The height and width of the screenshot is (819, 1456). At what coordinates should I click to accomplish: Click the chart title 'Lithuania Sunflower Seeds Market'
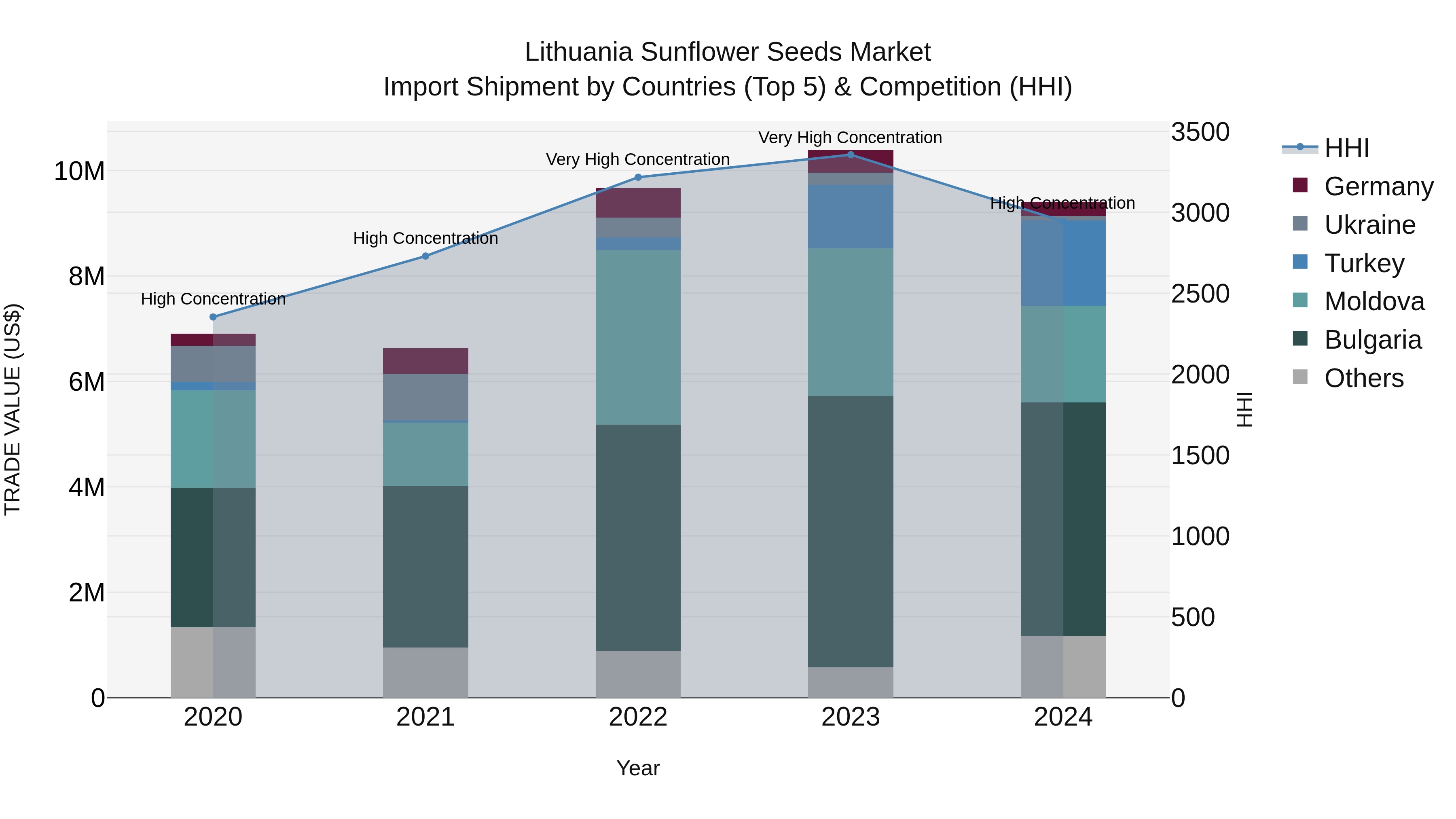728,52
